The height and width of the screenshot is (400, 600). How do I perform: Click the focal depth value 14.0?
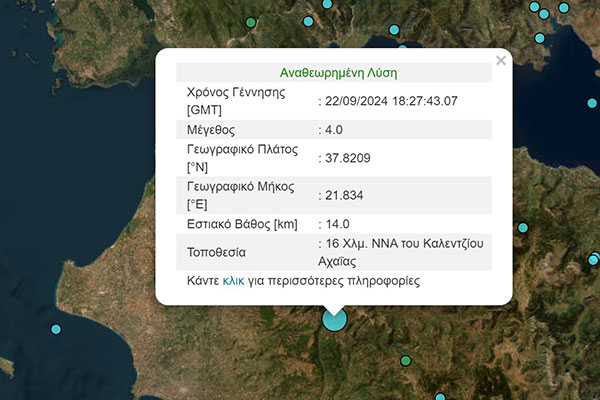click(x=335, y=224)
